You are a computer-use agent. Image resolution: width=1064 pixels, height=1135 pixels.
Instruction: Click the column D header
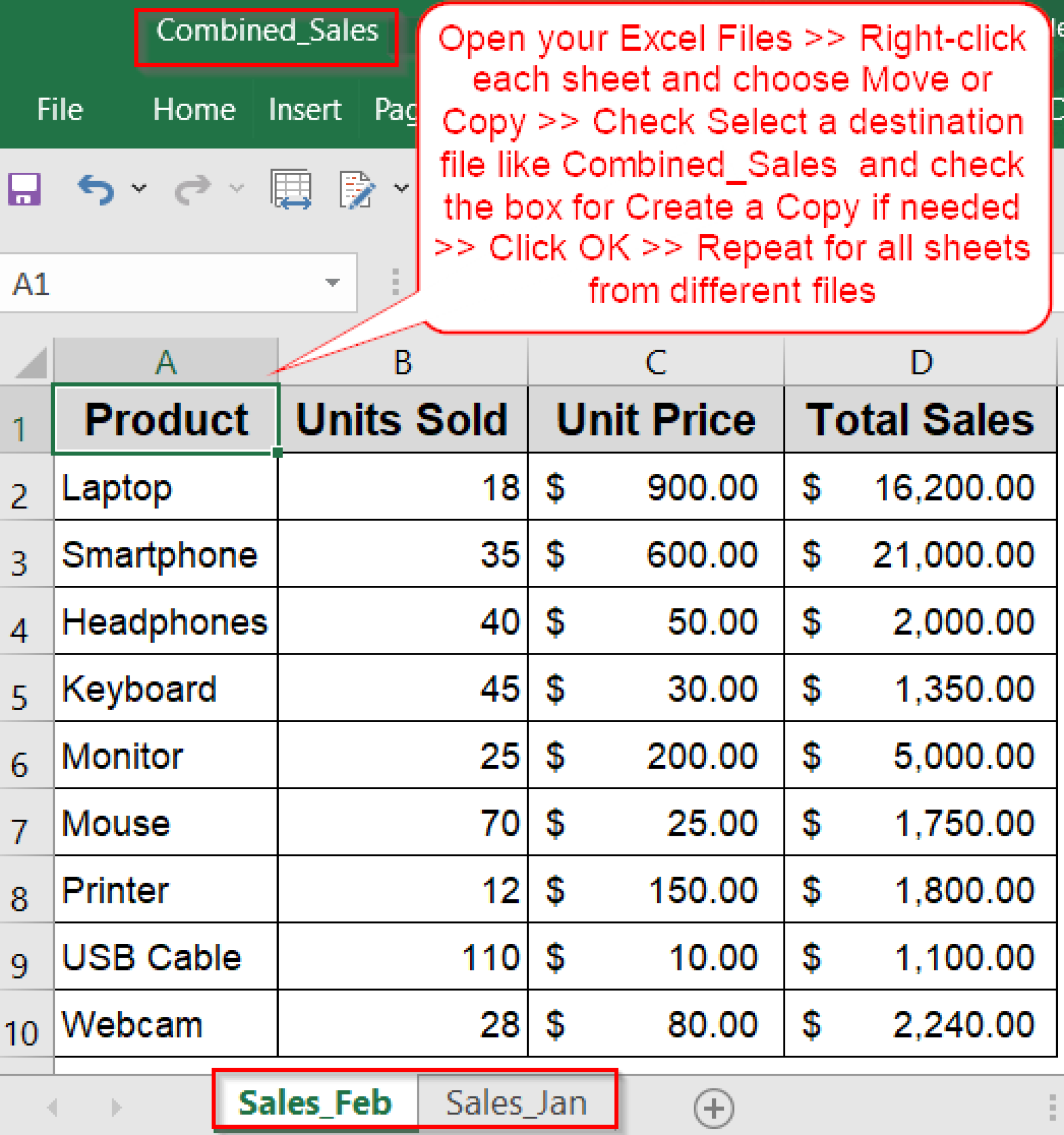coord(920,361)
